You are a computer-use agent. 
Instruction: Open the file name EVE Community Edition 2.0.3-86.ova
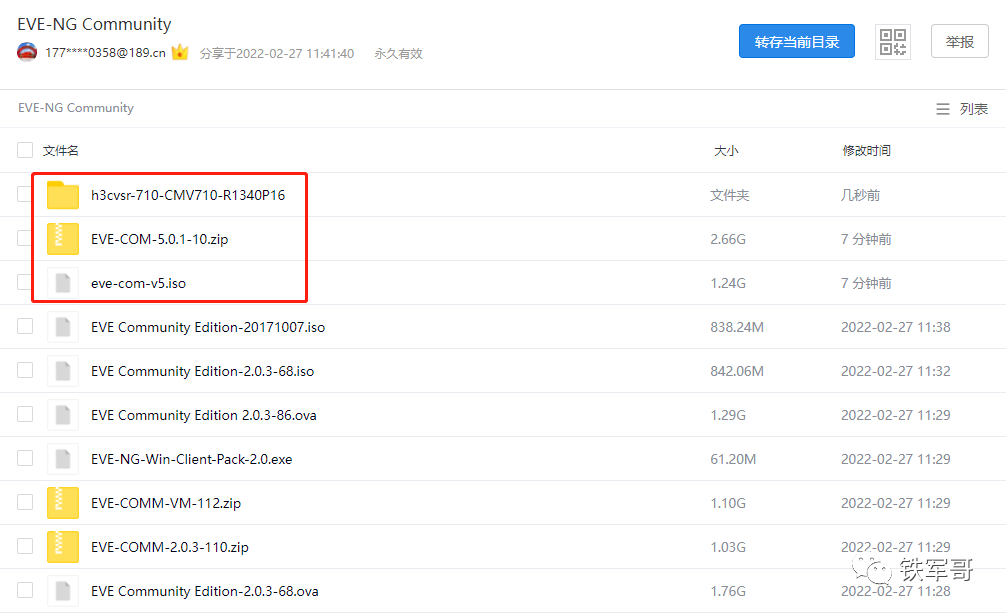tap(204, 416)
